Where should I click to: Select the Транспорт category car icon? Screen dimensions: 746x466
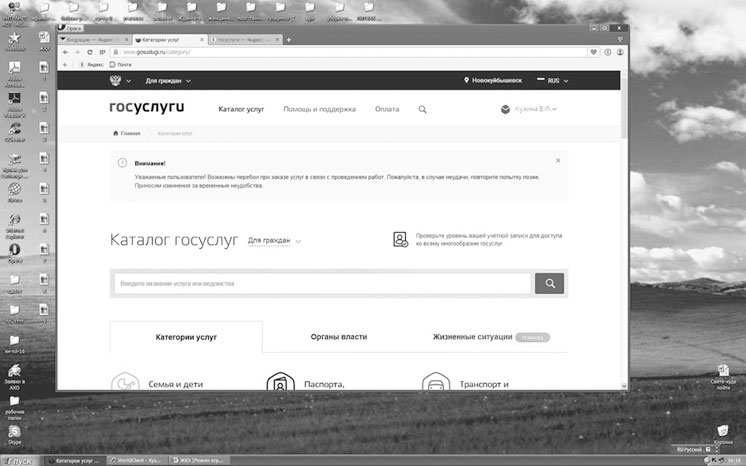(x=435, y=384)
